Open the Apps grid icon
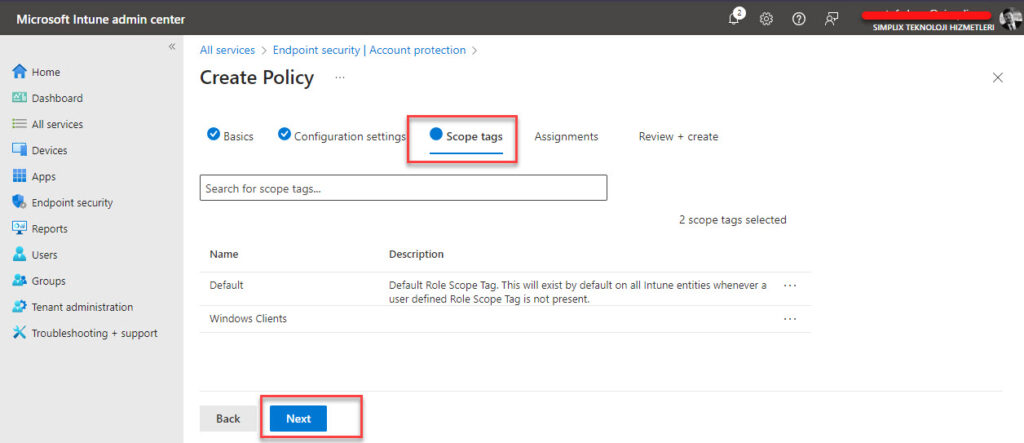This screenshot has width=1024, height=443. (x=19, y=176)
